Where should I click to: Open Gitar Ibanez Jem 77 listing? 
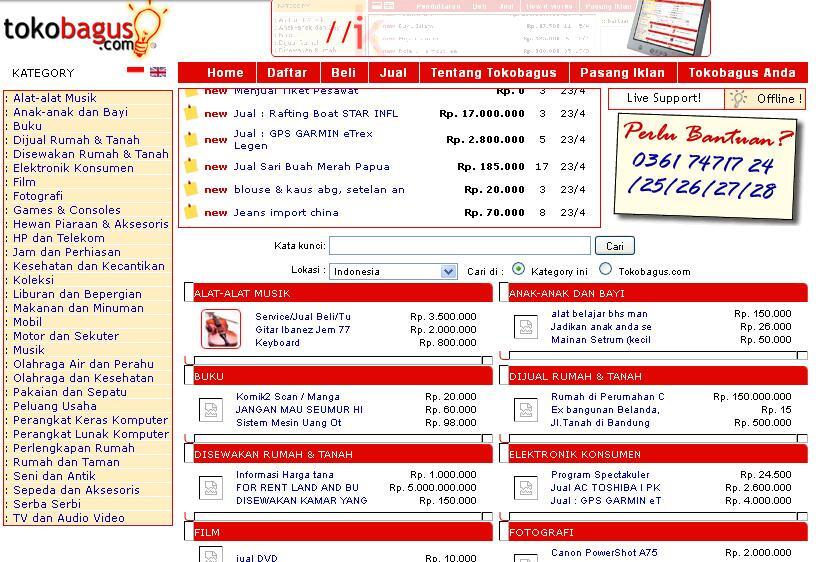click(303, 330)
